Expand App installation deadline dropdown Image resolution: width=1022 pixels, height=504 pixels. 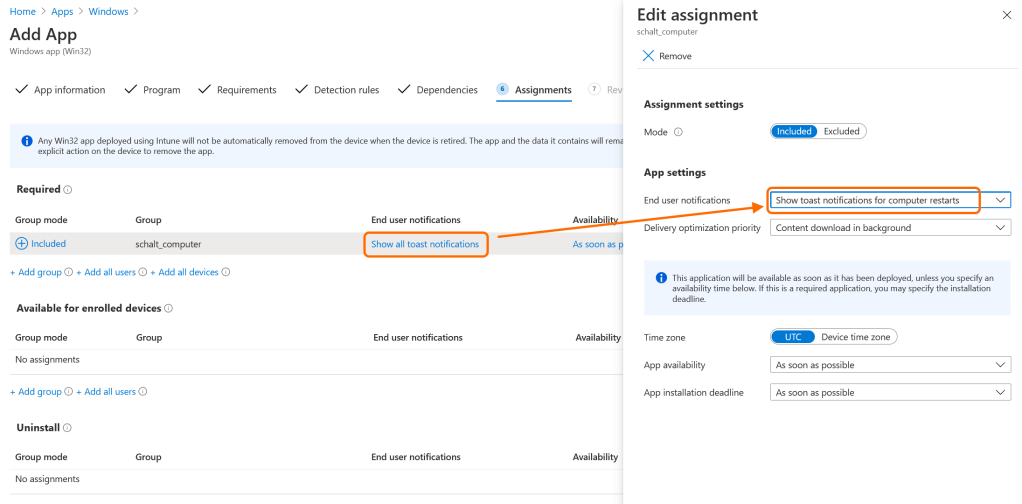(890, 393)
